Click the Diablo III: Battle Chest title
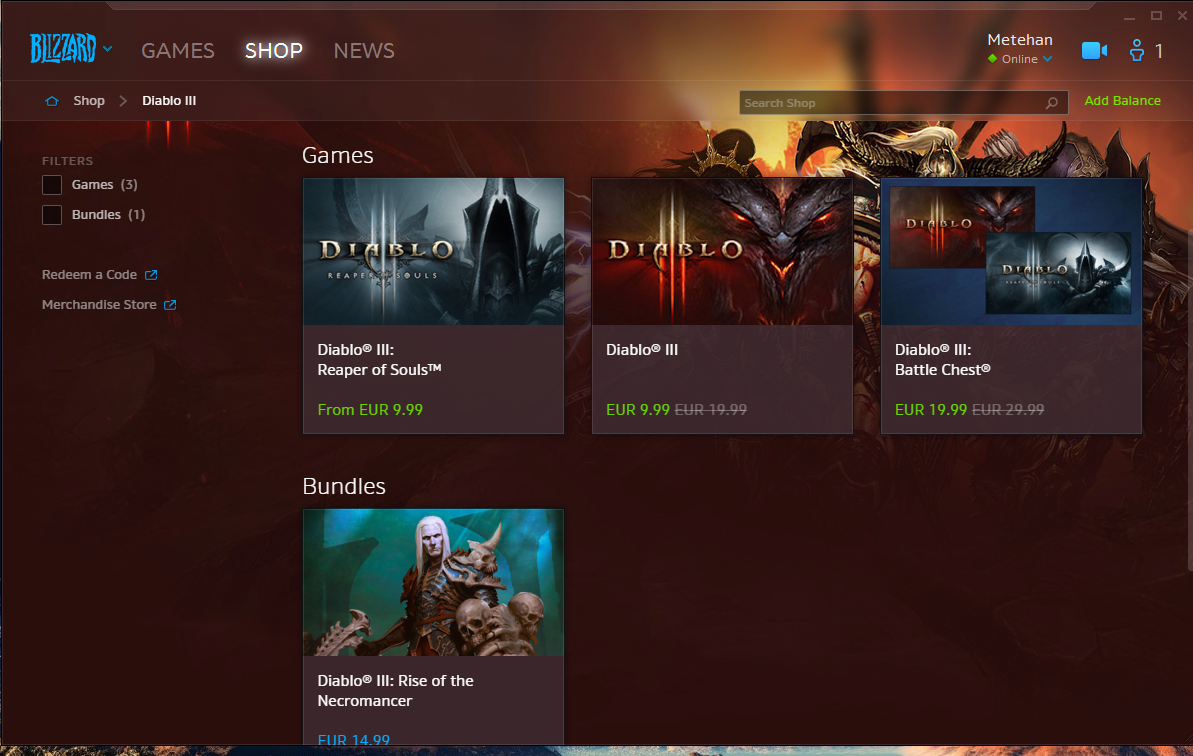The width and height of the screenshot is (1193, 756). click(x=943, y=360)
